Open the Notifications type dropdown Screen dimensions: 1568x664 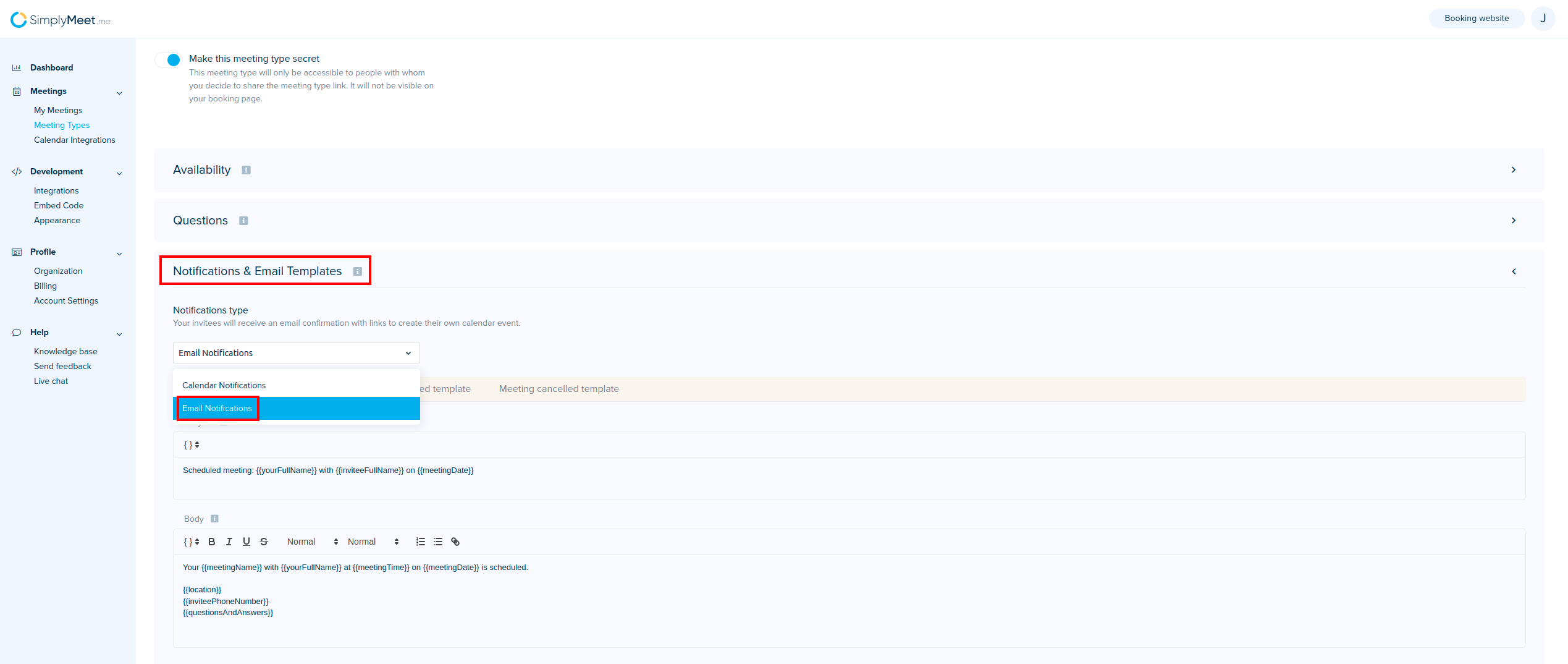296,353
